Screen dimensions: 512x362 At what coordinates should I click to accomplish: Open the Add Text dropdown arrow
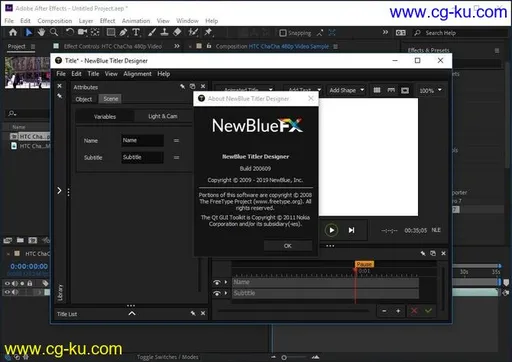319,90
